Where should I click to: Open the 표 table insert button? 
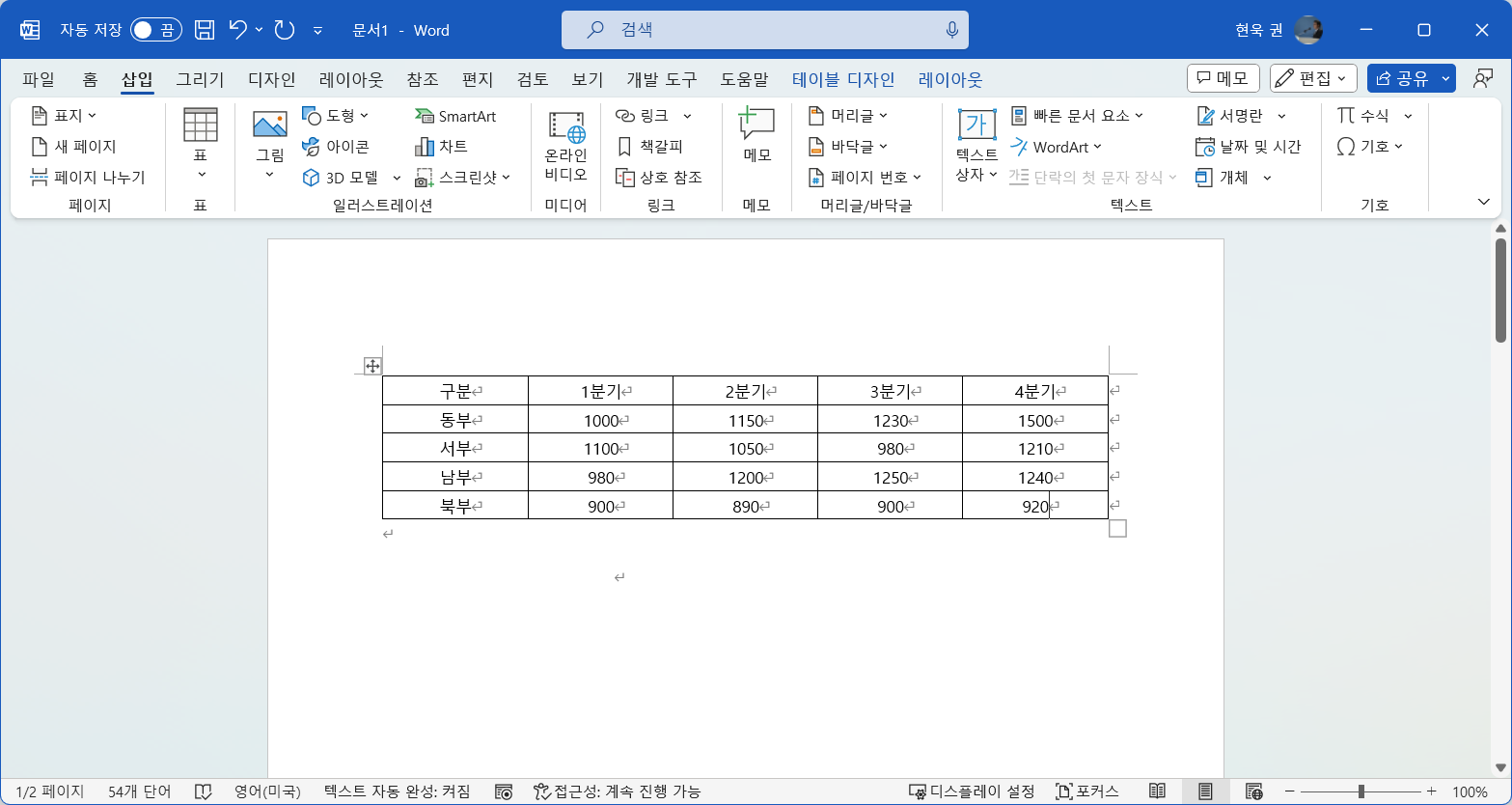(x=200, y=145)
